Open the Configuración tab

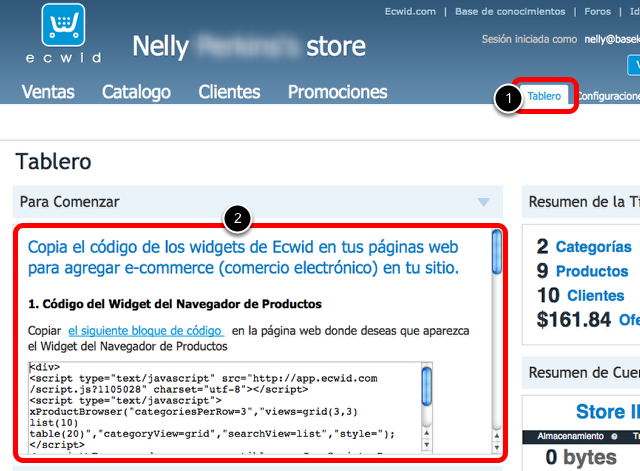click(x=608, y=97)
